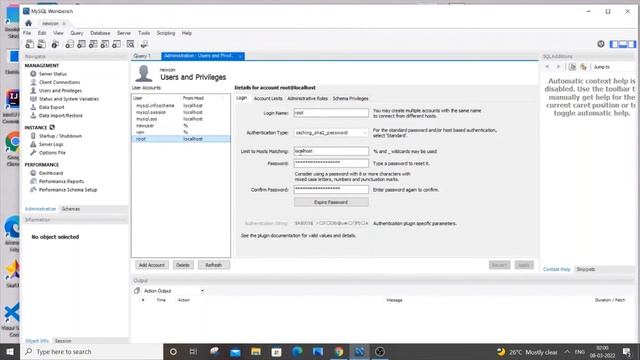
Task: Open Data Import/Restore in Navigator
Action: (x=60, y=116)
